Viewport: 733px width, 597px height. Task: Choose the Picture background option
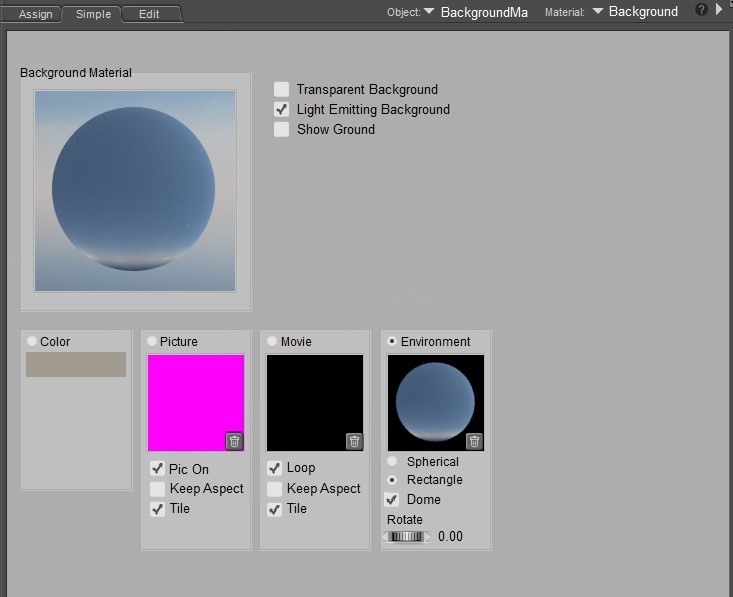152,341
